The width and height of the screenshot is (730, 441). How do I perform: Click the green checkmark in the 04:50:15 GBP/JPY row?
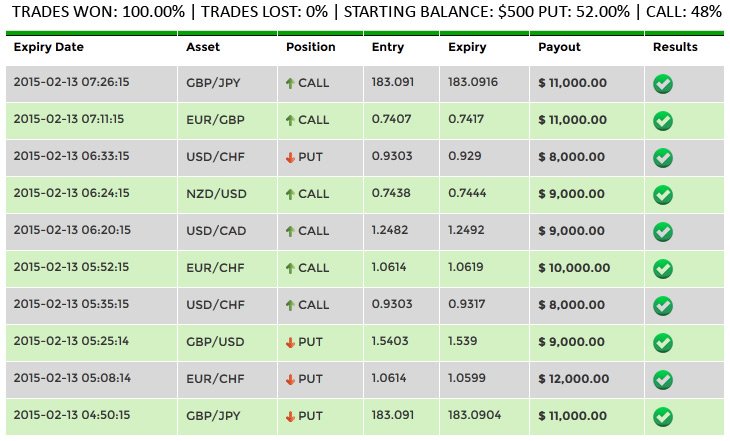(662, 417)
